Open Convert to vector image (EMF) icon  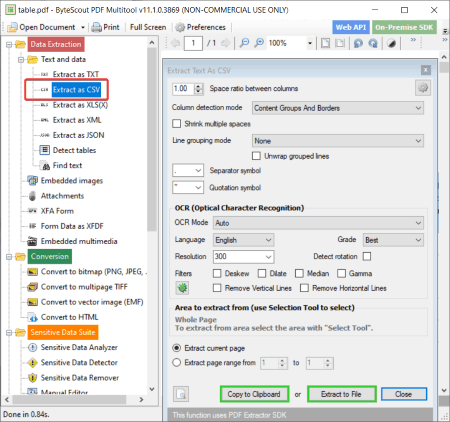(32, 302)
